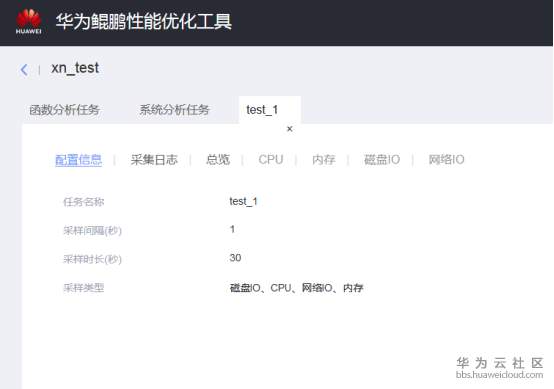This screenshot has width=554, height=389.
Task: Switch to the 配置信息 sub-tab
Action: point(79,160)
